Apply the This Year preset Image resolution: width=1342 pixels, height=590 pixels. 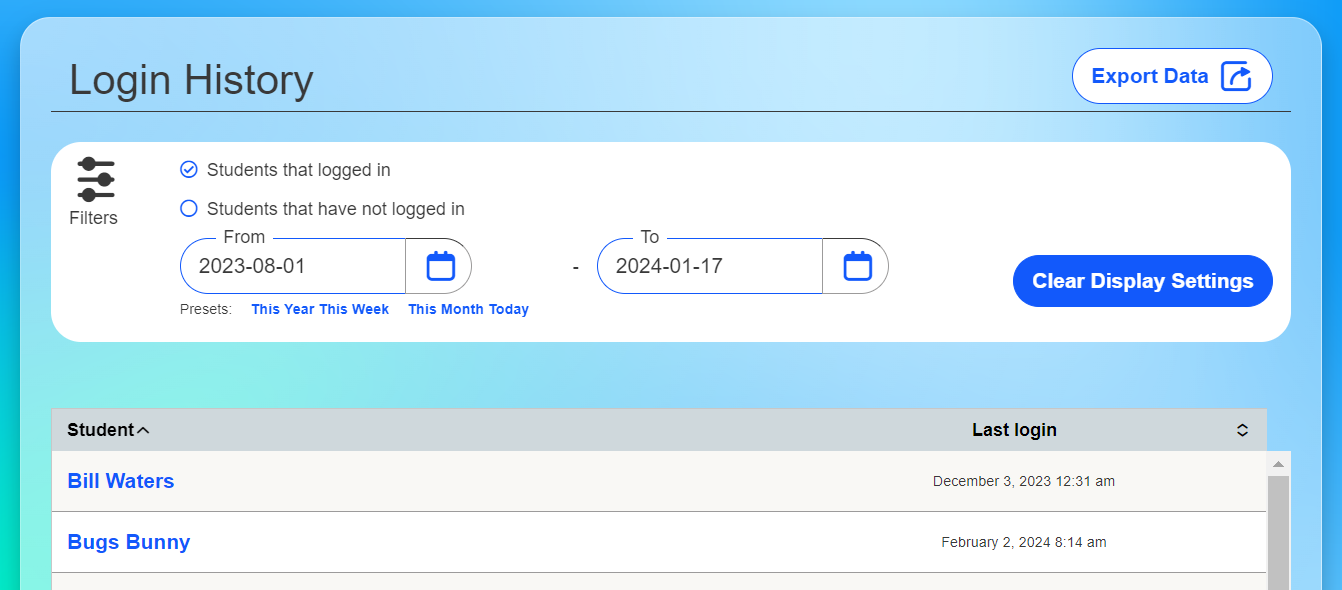(x=283, y=309)
